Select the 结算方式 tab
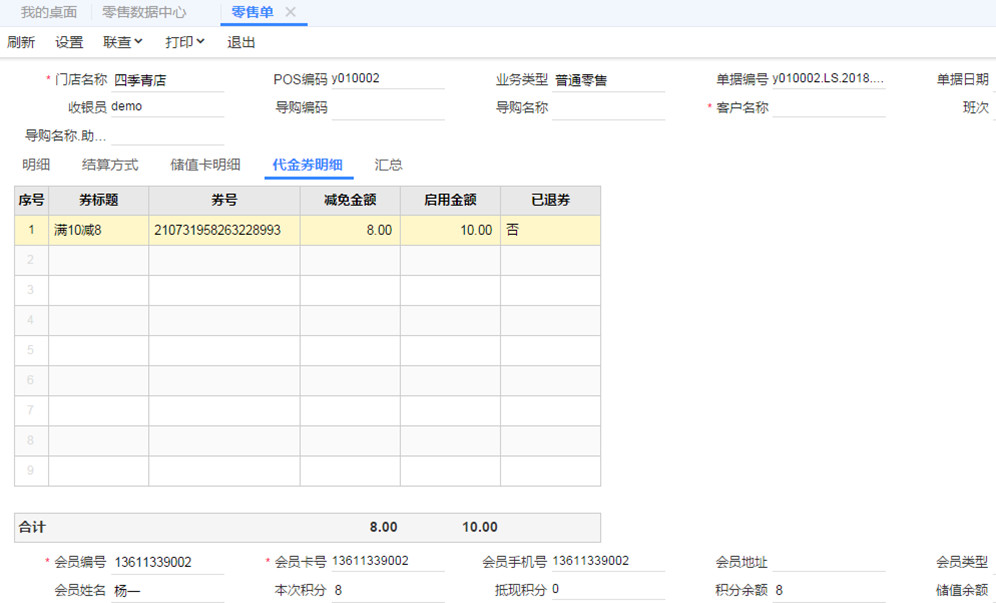 (110, 165)
